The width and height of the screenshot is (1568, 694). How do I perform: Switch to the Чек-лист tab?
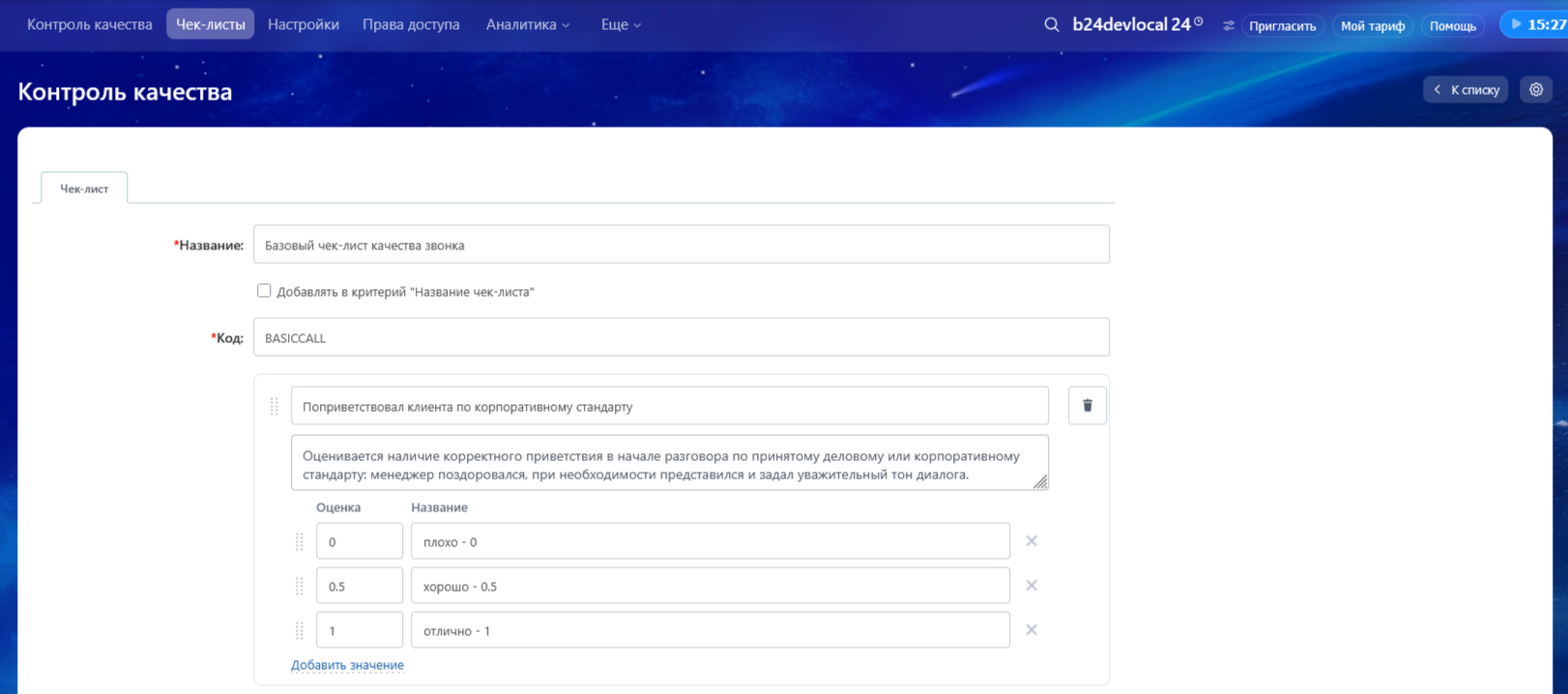tap(84, 188)
